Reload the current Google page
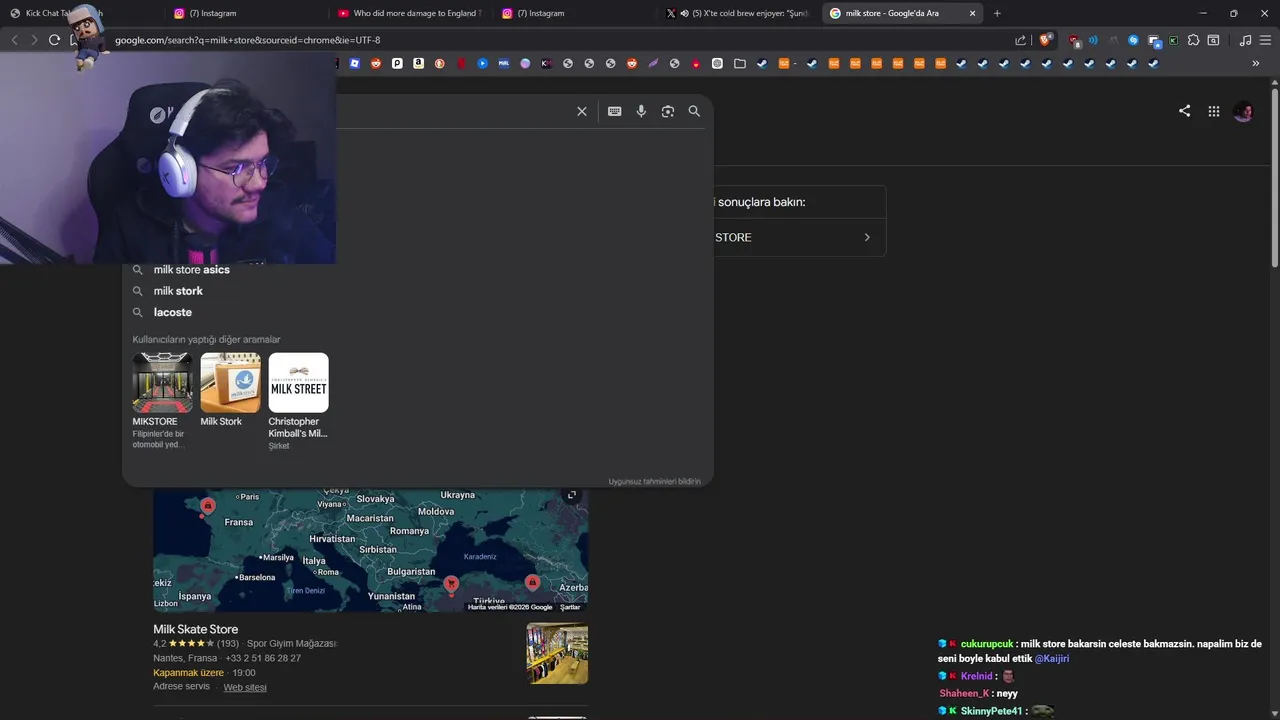The image size is (1280, 720). pos(54,40)
